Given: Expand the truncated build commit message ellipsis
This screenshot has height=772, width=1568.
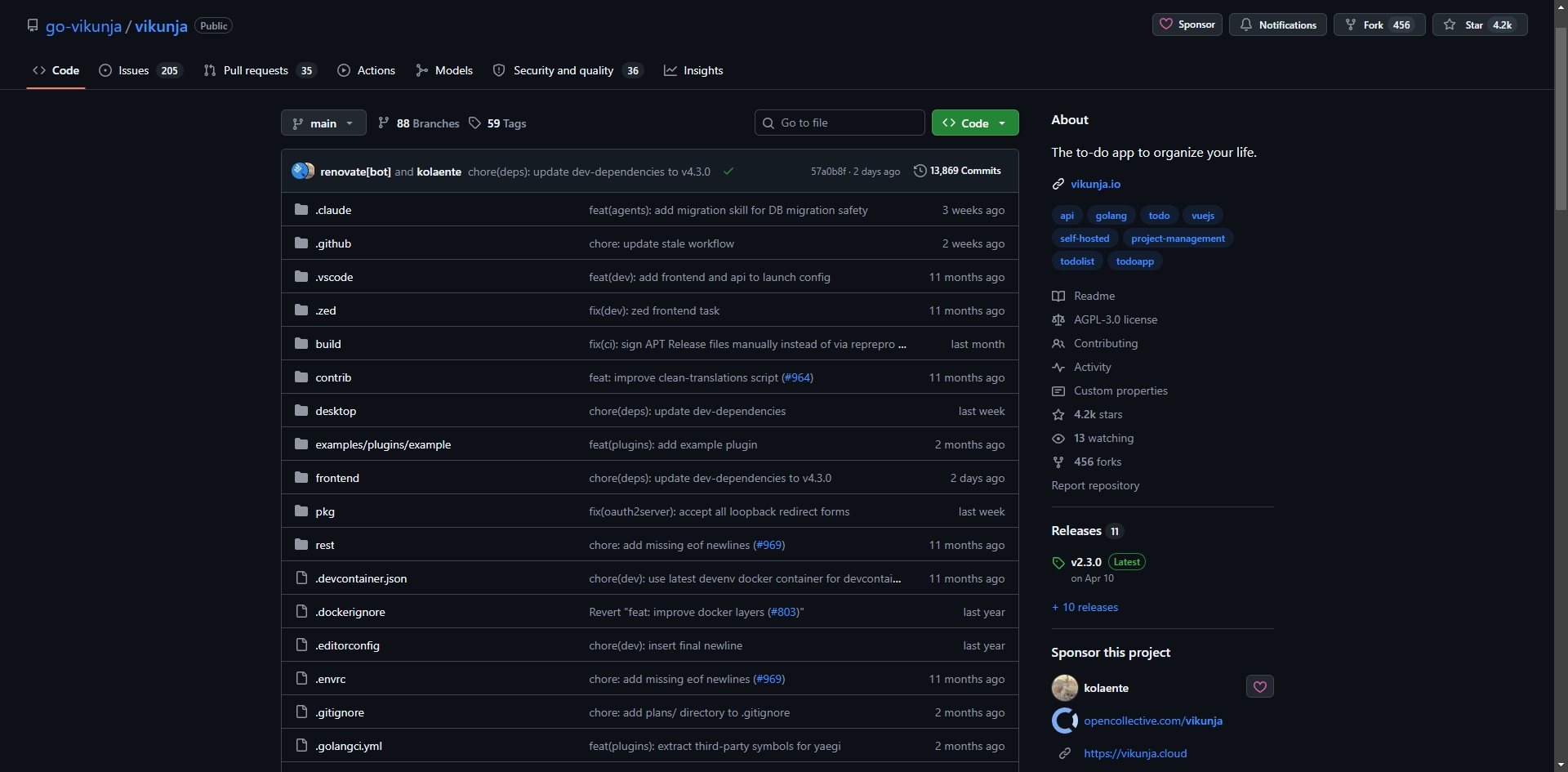Looking at the screenshot, I should point(902,345).
